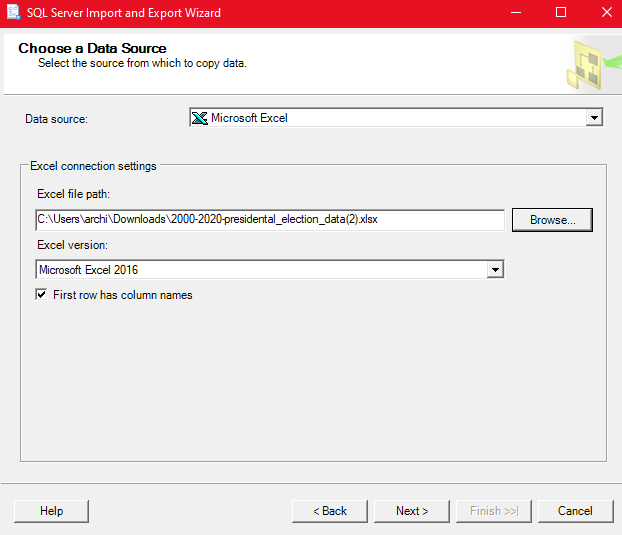Click the Microsoft Excel icon in the data source box
This screenshot has width=622, height=535.
tap(200, 118)
